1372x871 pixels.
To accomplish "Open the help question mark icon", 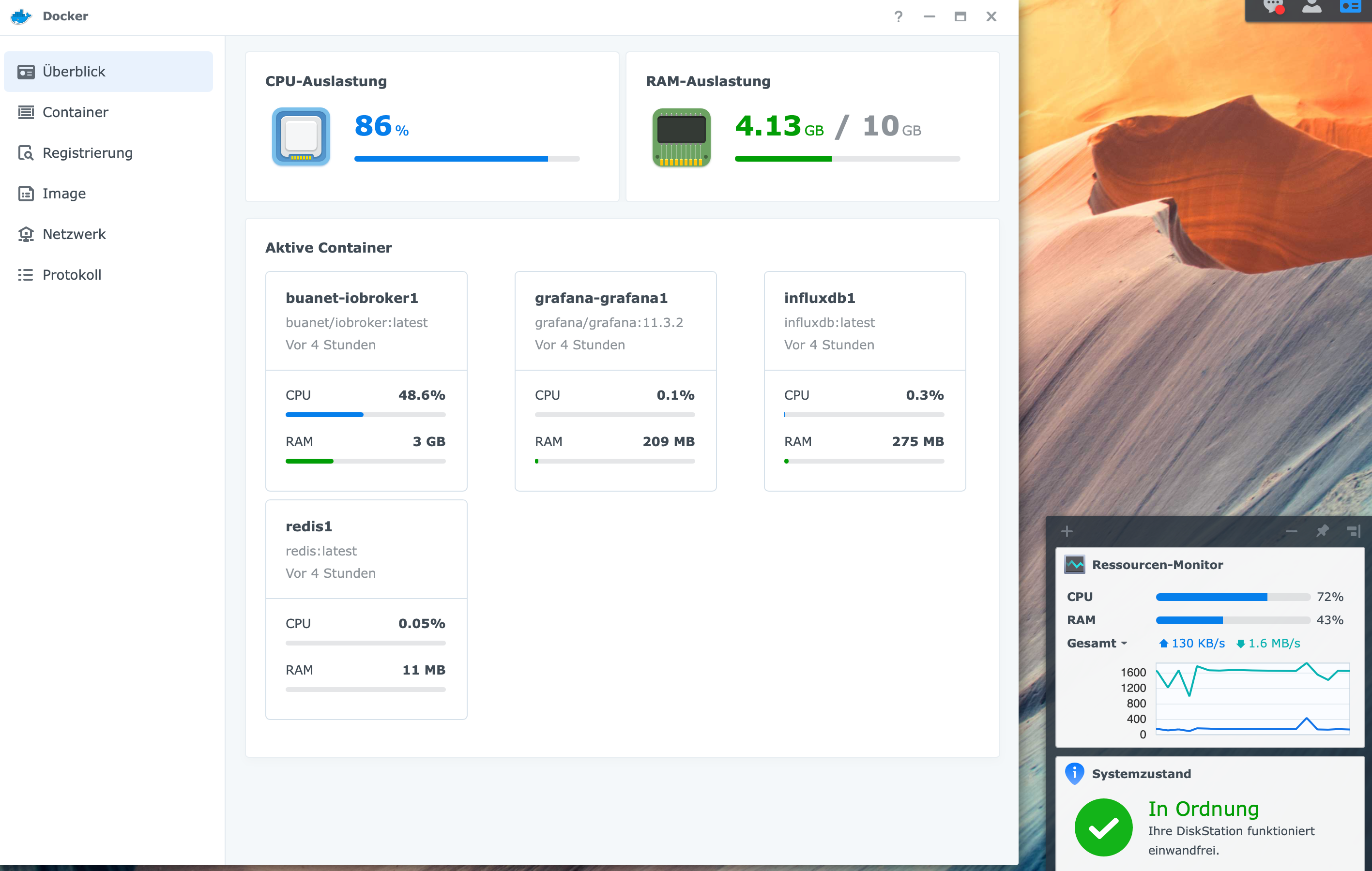I will point(898,16).
